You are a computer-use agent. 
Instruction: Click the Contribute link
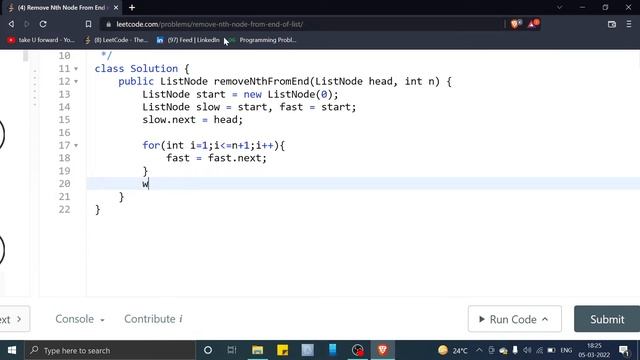click(153, 319)
